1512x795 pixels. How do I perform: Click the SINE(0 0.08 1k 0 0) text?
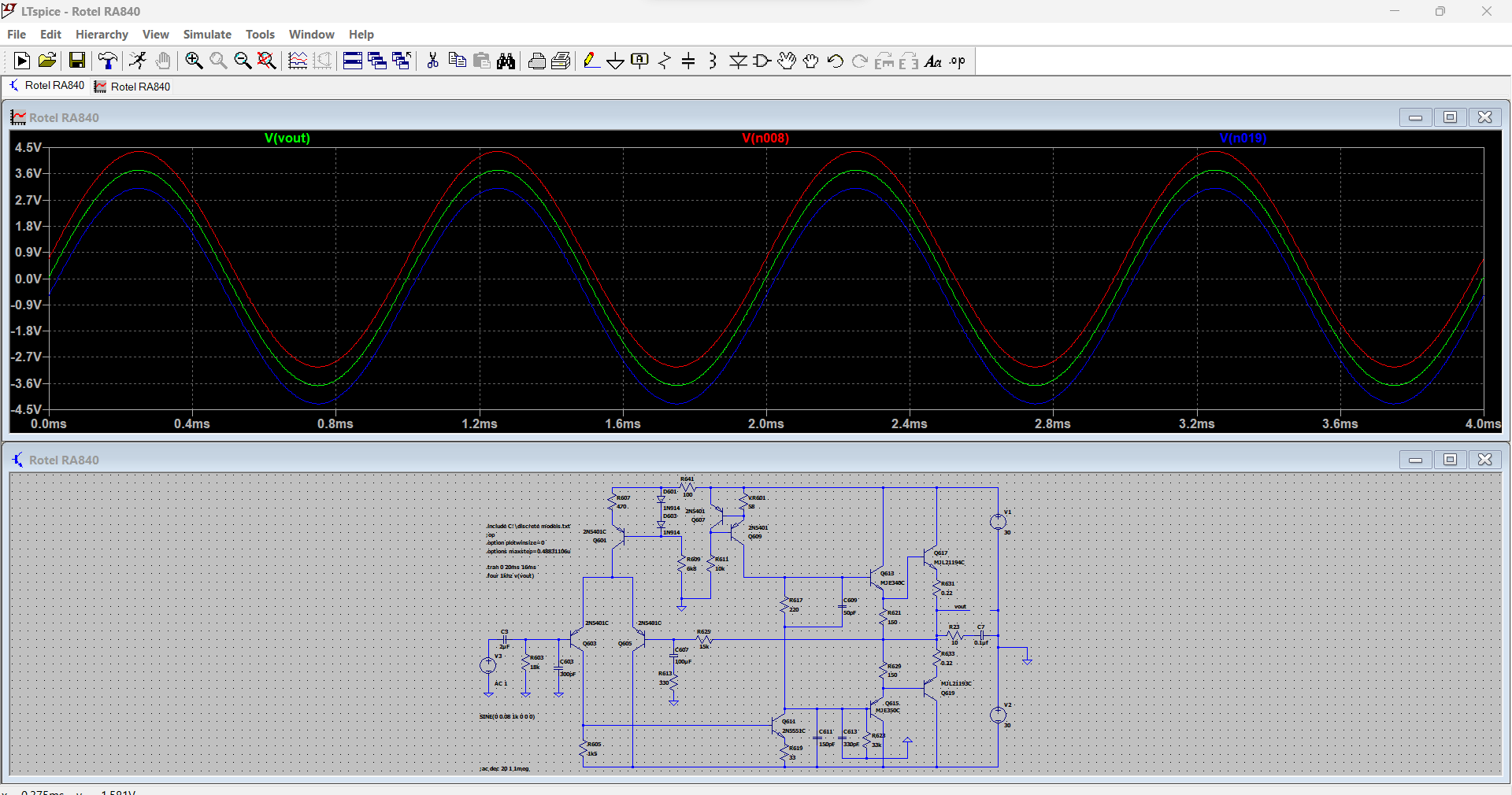pos(507,716)
